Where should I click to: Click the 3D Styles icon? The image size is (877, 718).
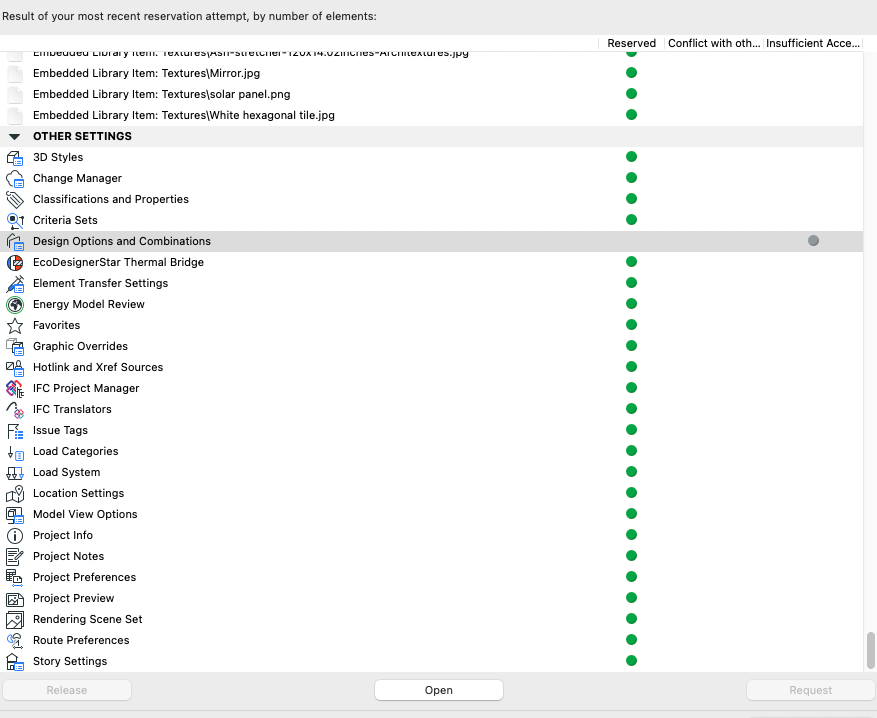(15, 158)
